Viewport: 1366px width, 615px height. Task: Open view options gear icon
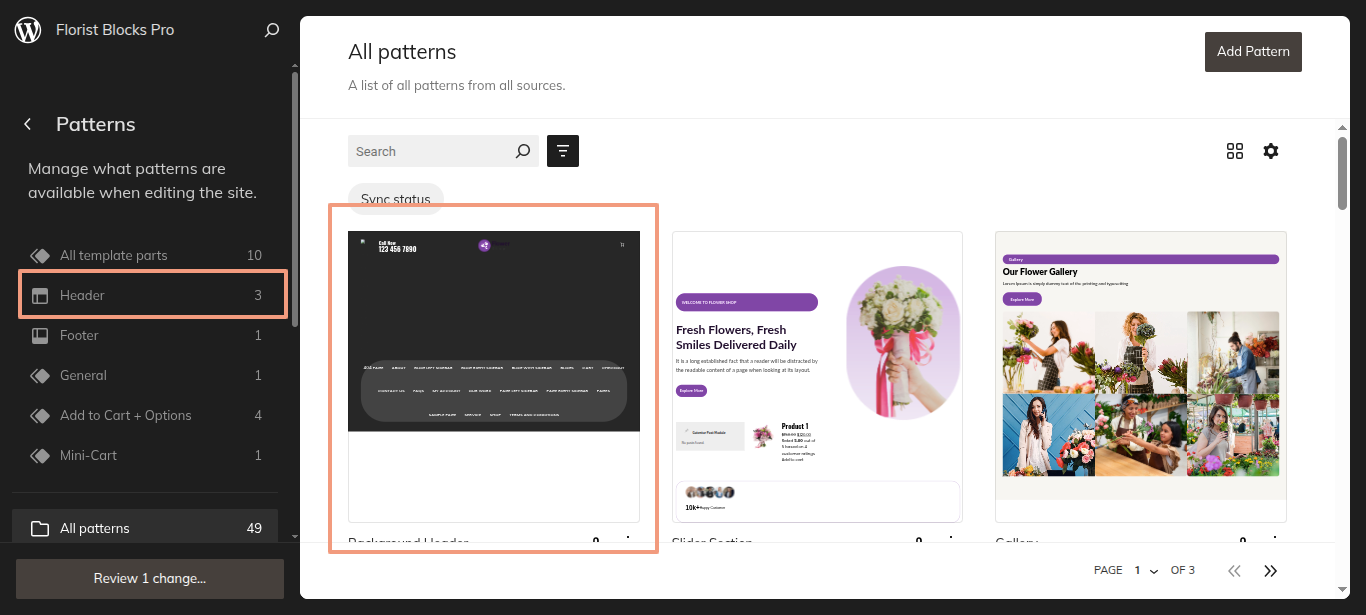(1270, 151)
